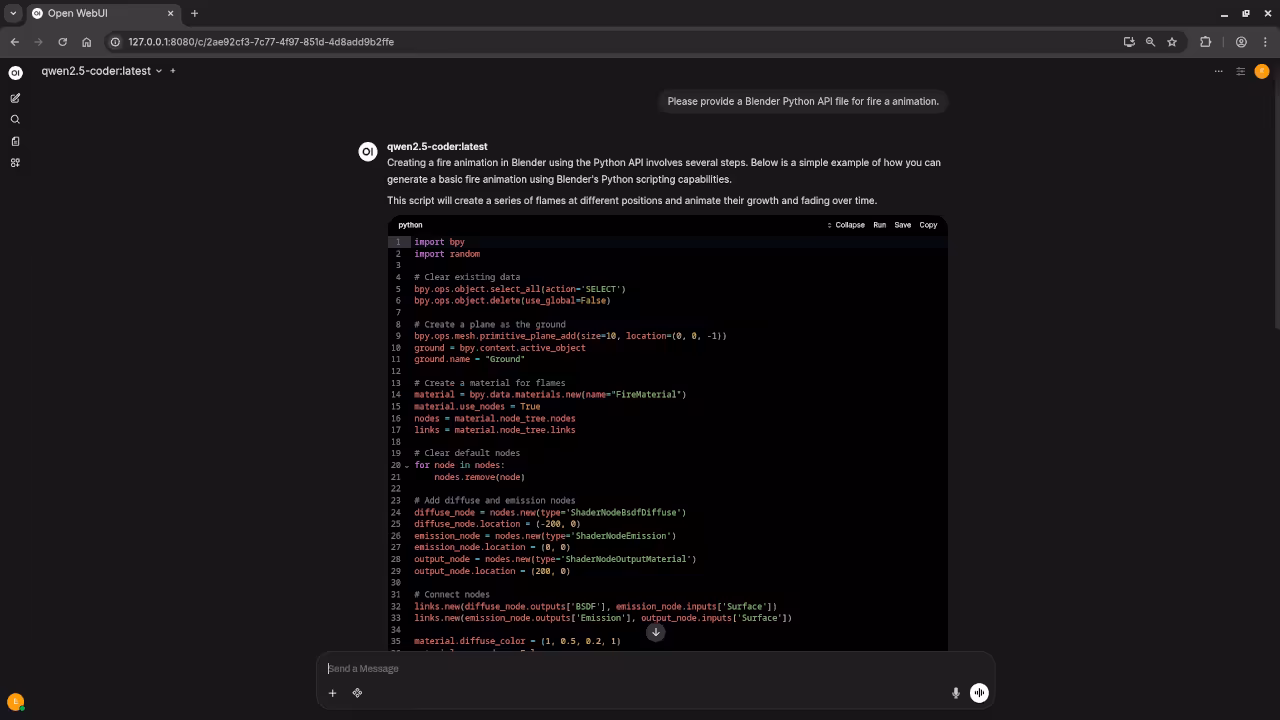Viewport: 1280px width, 720px height.
Task: Open Notes from the sidebar
Action: tap(15, 141)
